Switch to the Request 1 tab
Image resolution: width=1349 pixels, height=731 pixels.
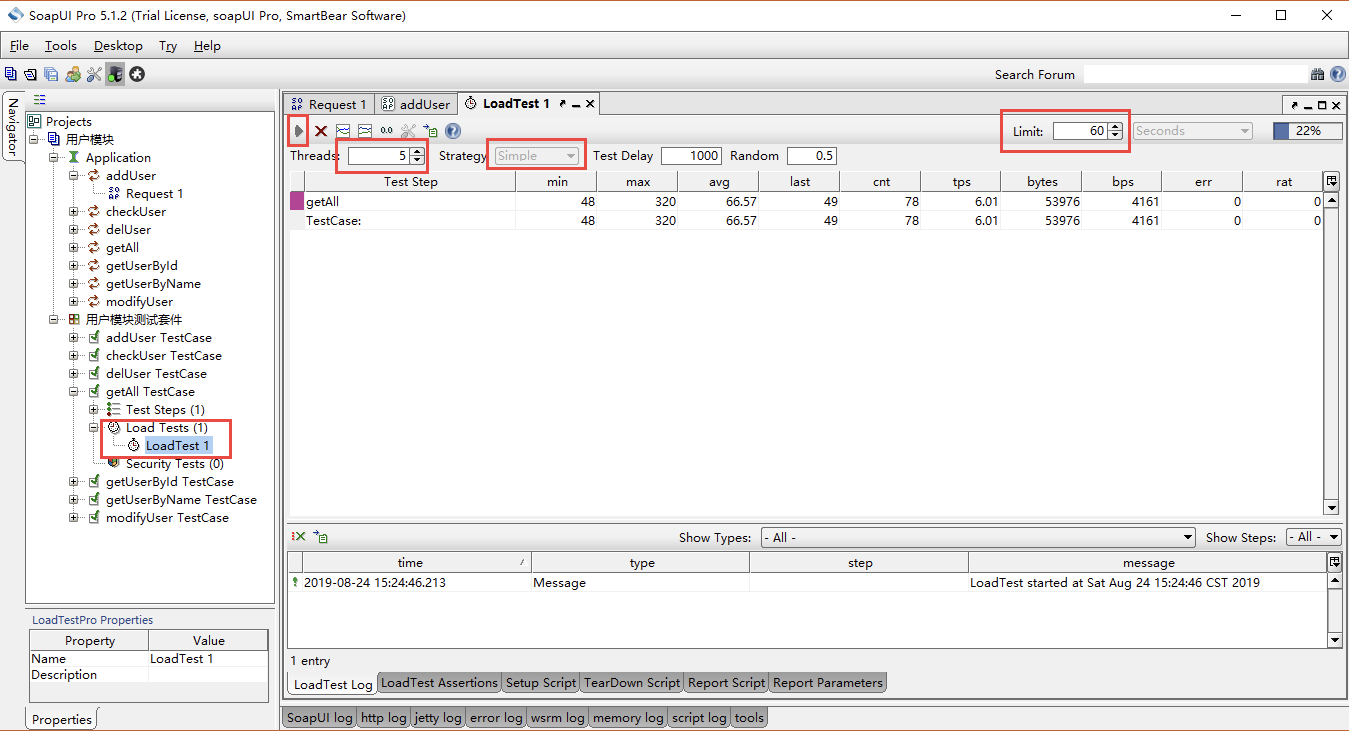pos(328,104)
